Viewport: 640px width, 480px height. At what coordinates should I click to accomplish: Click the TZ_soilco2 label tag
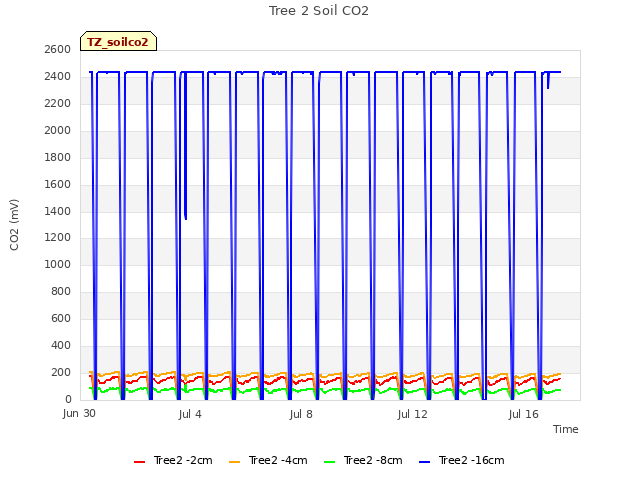(x=118, y=41)
